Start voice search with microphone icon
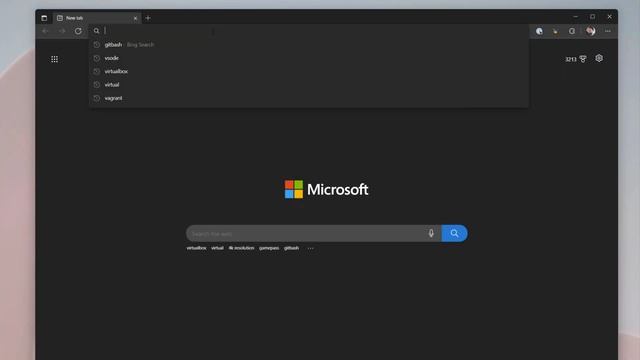The width and height of the screenshot is (640, 360). pyautogui.click(x=431, y=233)
